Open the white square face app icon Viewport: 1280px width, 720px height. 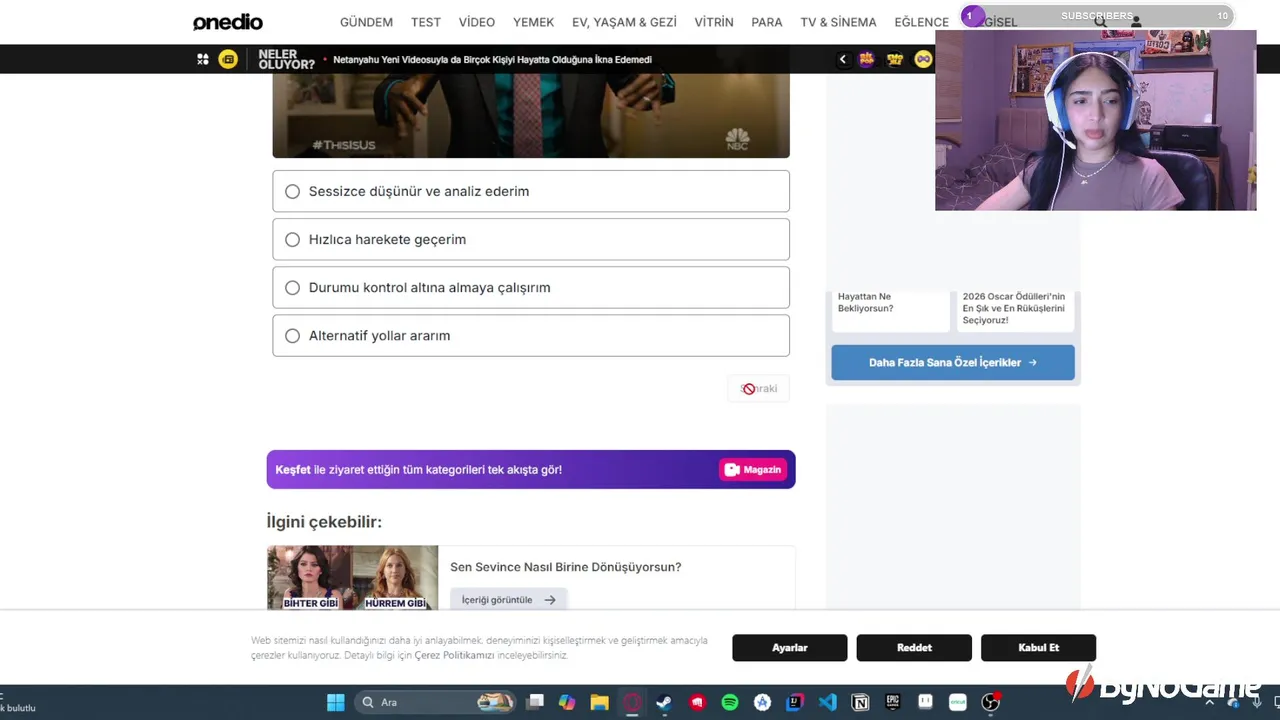coord(925,702)
